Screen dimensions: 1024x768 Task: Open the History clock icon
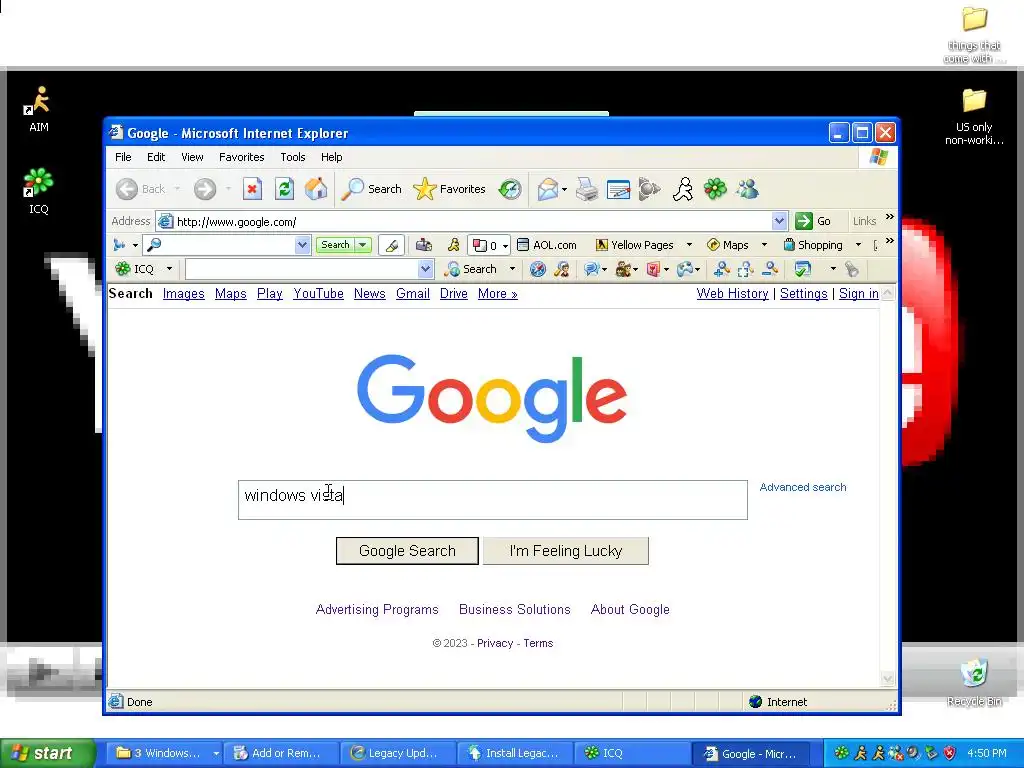(x=510, y=189)
